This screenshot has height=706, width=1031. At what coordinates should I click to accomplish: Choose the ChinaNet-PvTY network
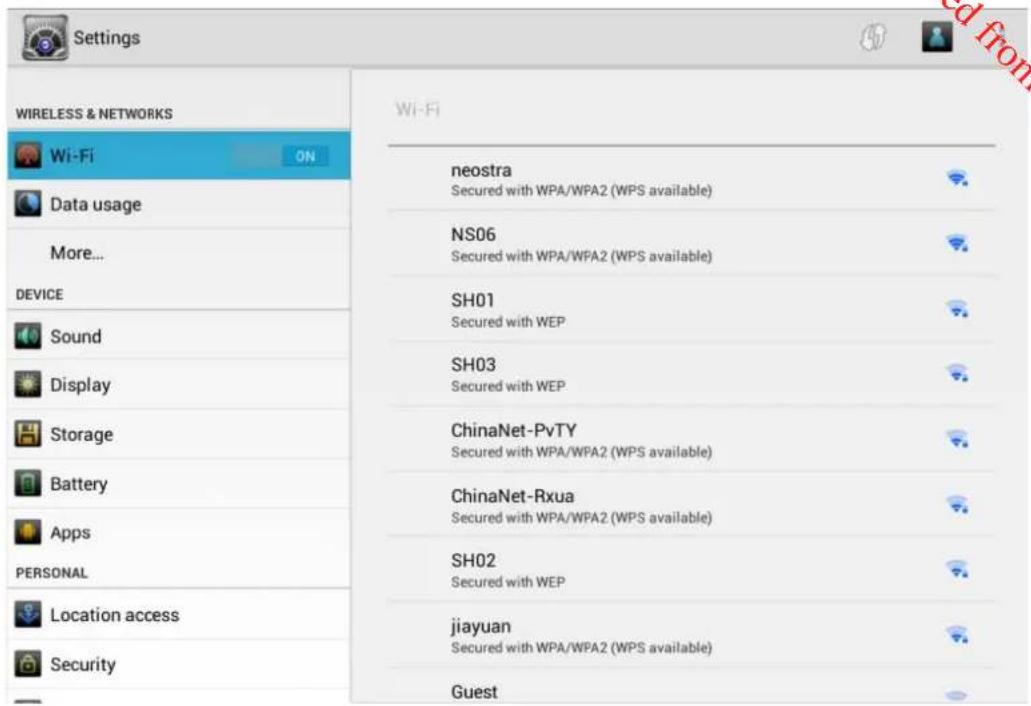[691, 439]
